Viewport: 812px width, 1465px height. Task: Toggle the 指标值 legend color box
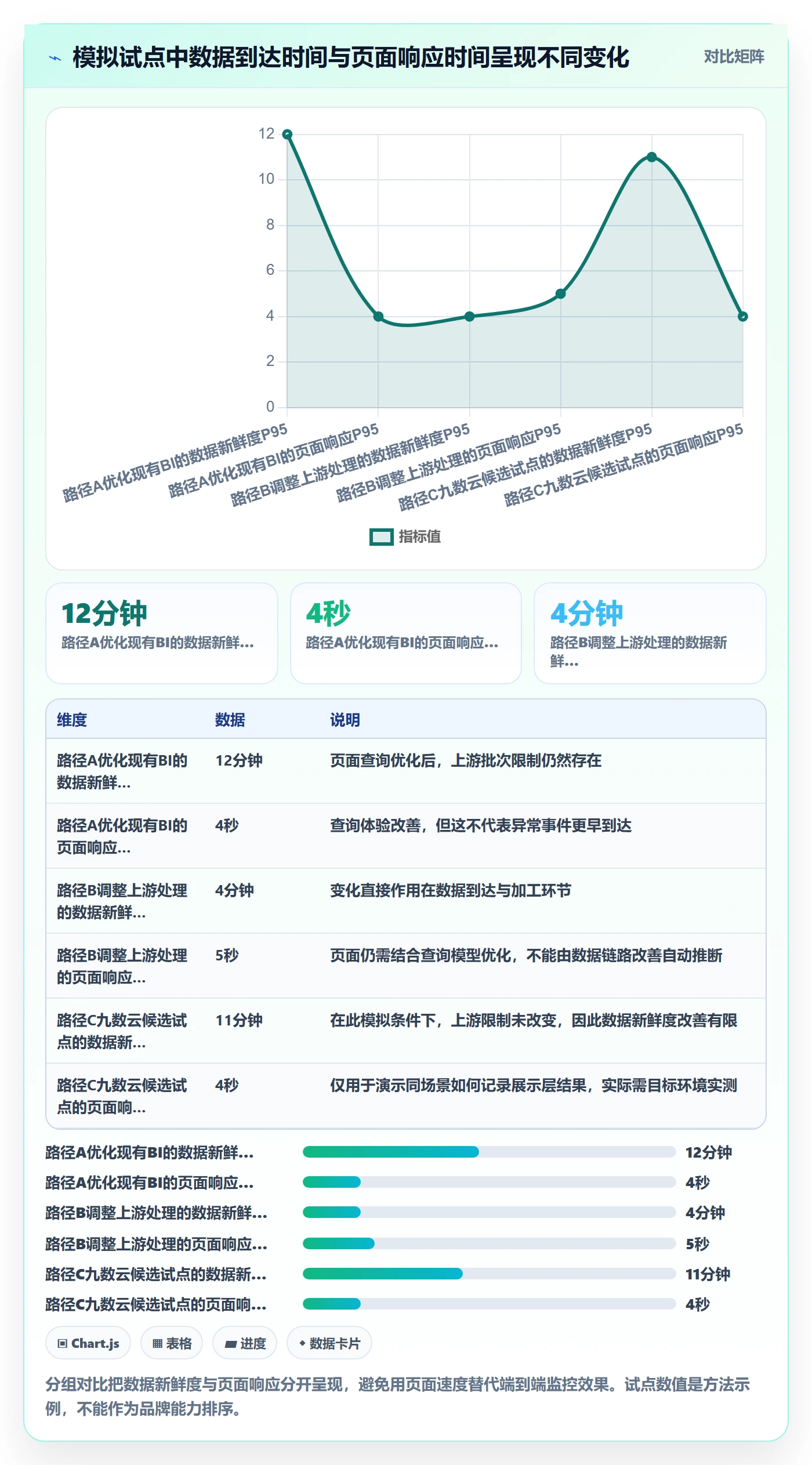point(381,537)
